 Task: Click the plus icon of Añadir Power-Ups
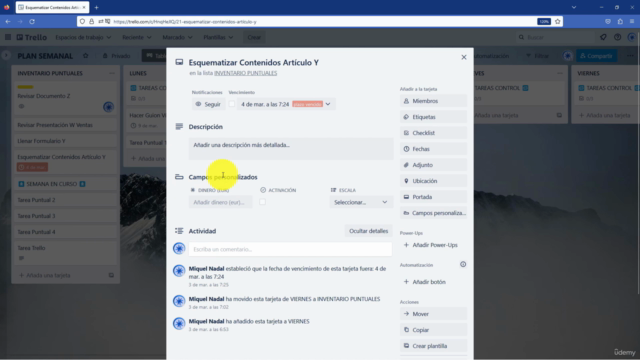pyautogui.click(x=406, y=245)
